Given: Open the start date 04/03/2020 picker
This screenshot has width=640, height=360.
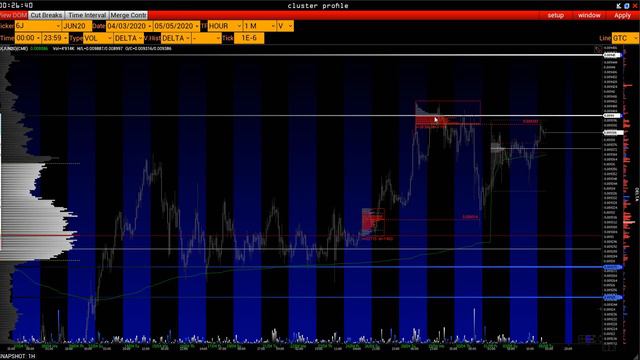Looking at the screenshot, I should [129, 26].
